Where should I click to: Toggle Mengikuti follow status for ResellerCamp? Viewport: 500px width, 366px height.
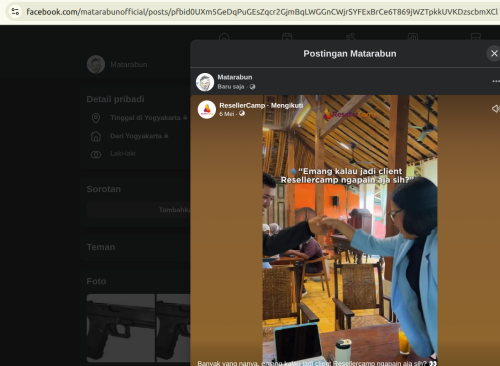click(x=287, y=105)
